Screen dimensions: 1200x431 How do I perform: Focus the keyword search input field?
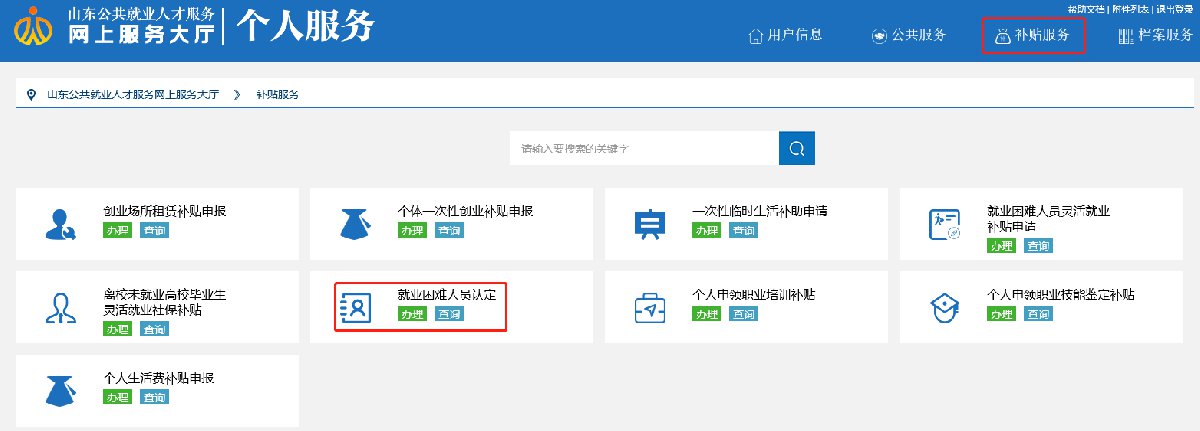pyautogui.click(x=644, y=148)
